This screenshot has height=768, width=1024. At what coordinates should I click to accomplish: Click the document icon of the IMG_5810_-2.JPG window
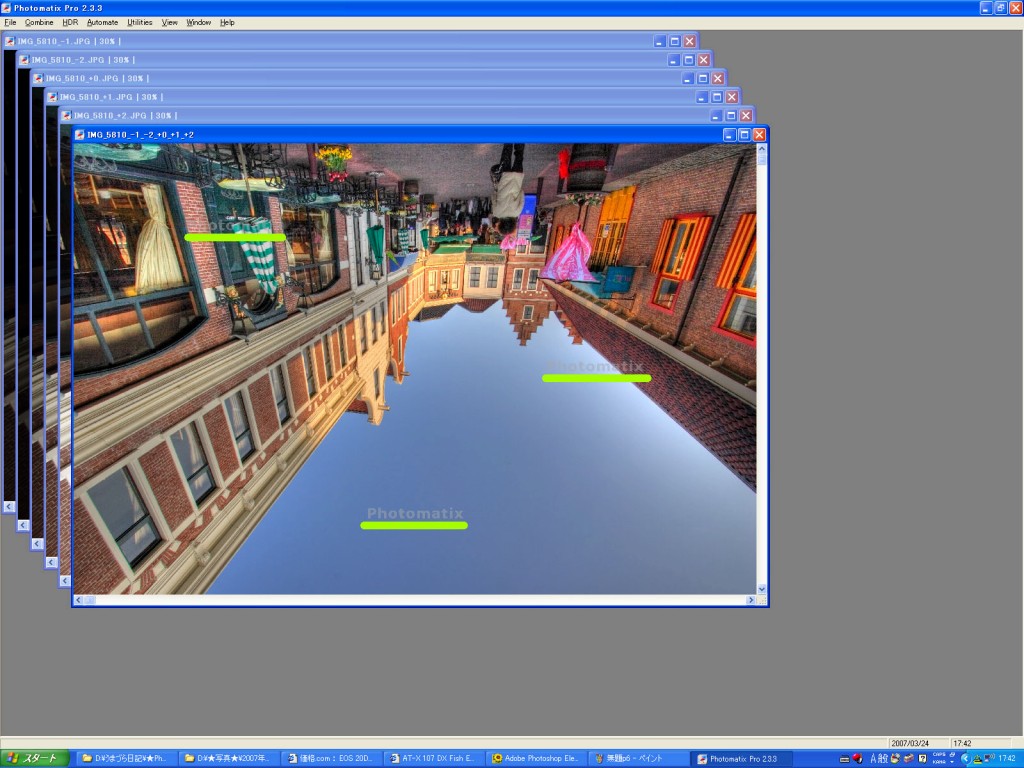point(24,59)
